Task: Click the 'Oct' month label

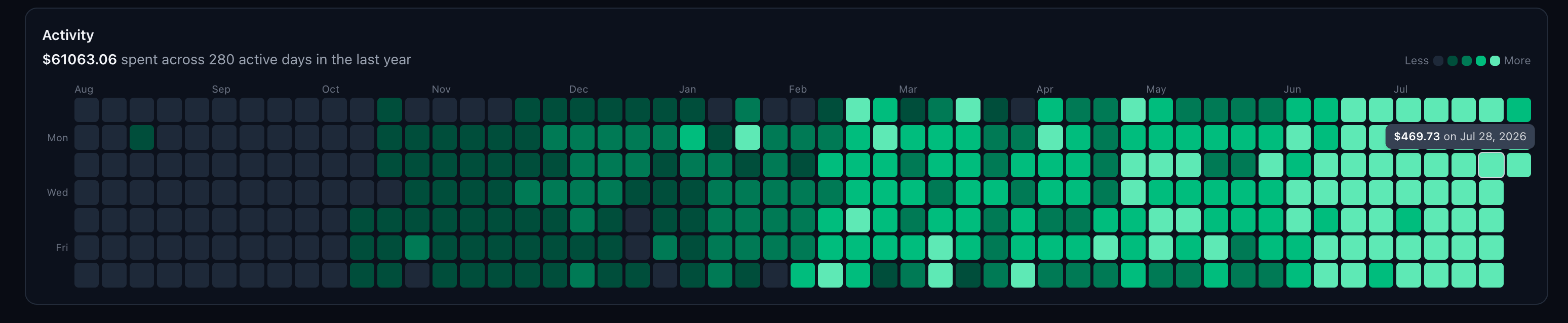Action: (x=331, y=90)
